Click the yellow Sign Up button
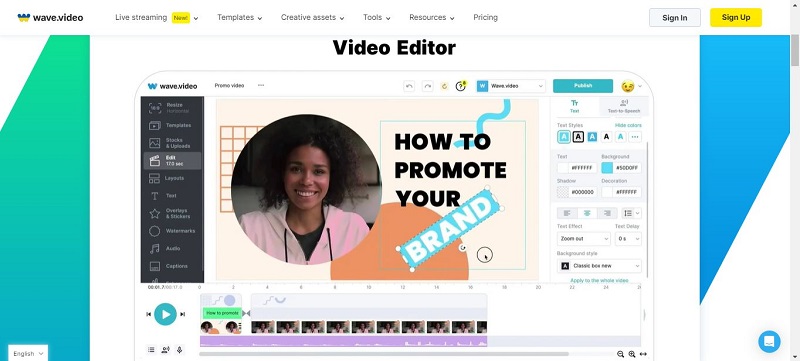The height and width of the screenshot is (361, 800). (x=736, y=17)
